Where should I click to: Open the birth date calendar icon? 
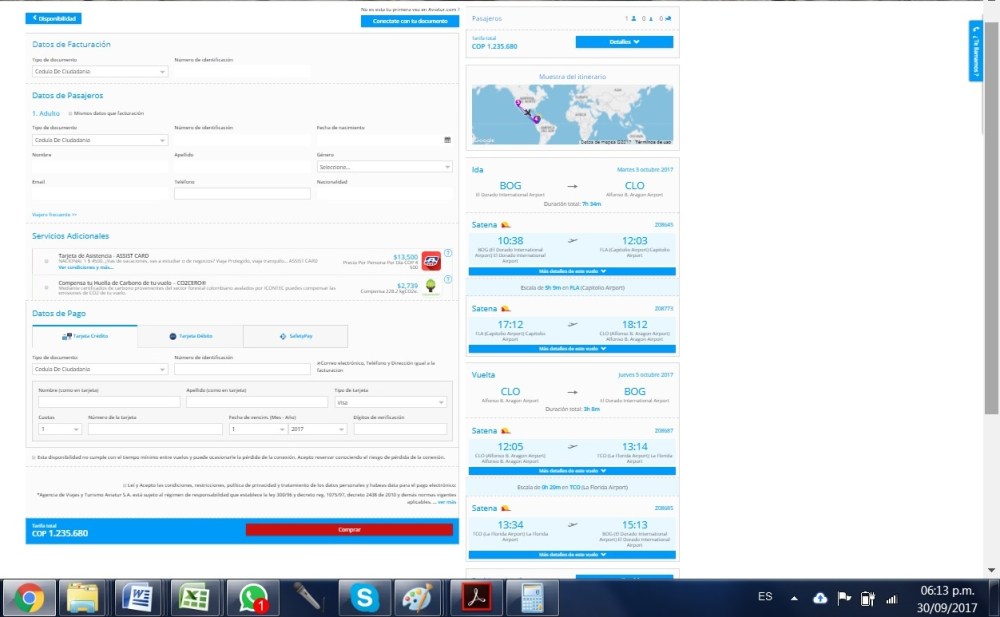coord(447,140)
